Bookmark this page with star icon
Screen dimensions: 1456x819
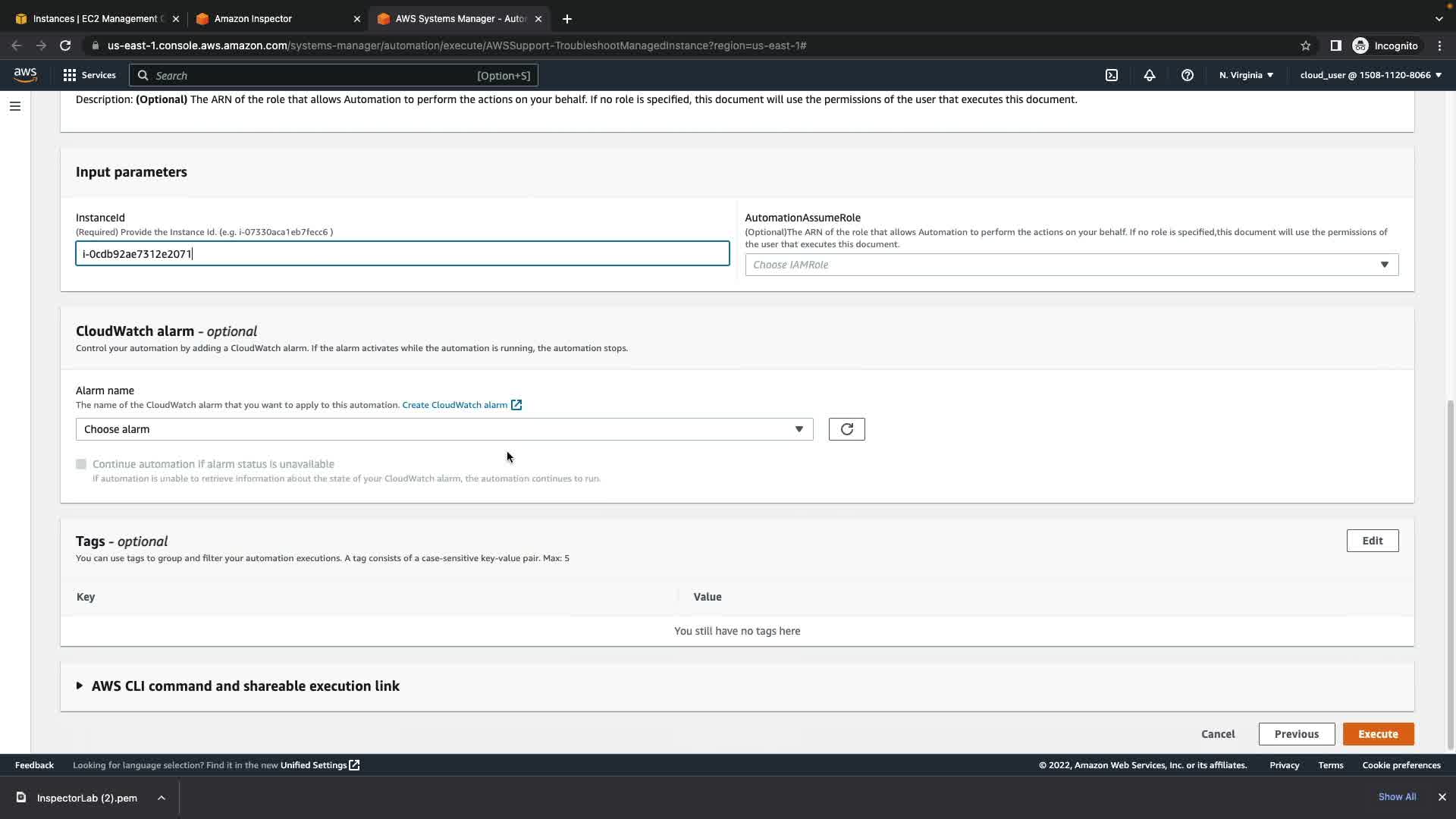click(x=1305, y=45)
